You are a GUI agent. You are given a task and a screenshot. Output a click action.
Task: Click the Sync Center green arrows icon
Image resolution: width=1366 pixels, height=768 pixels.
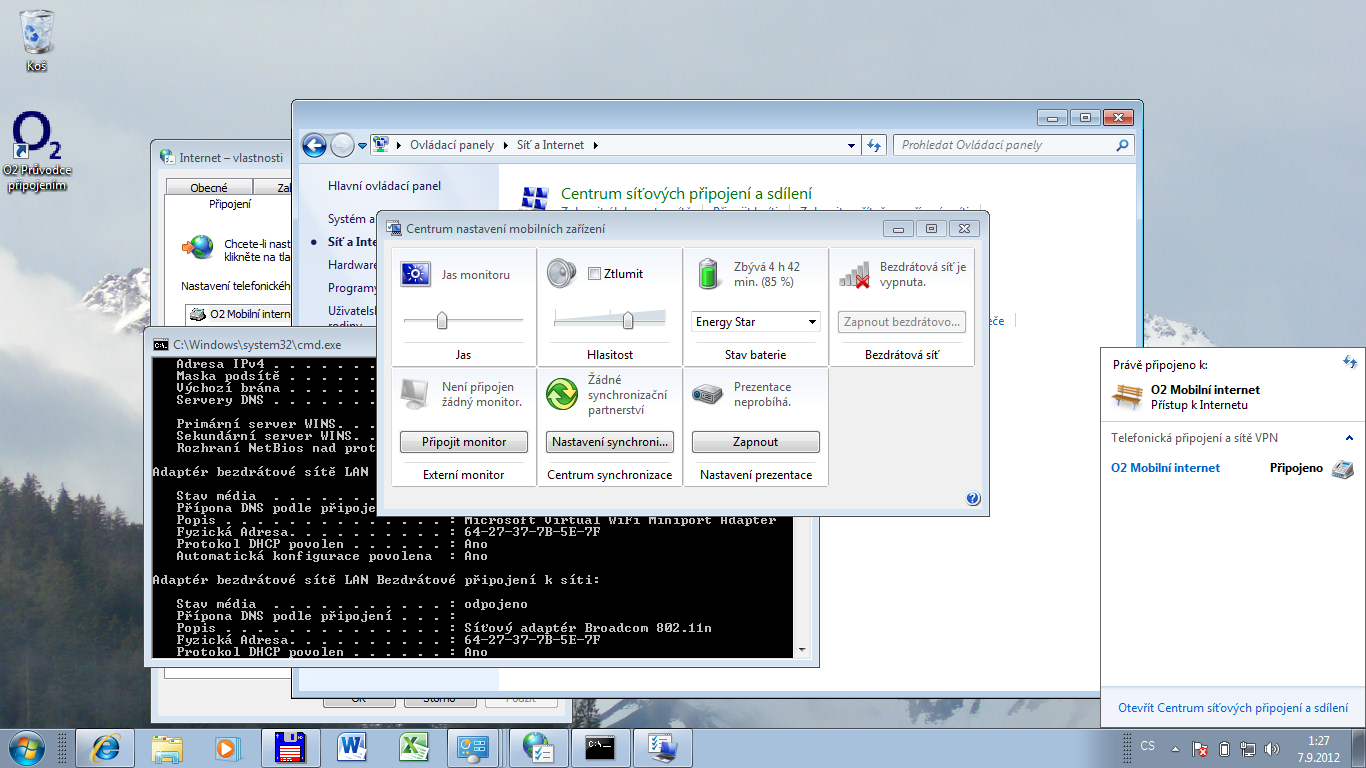[x=561, y=394]
